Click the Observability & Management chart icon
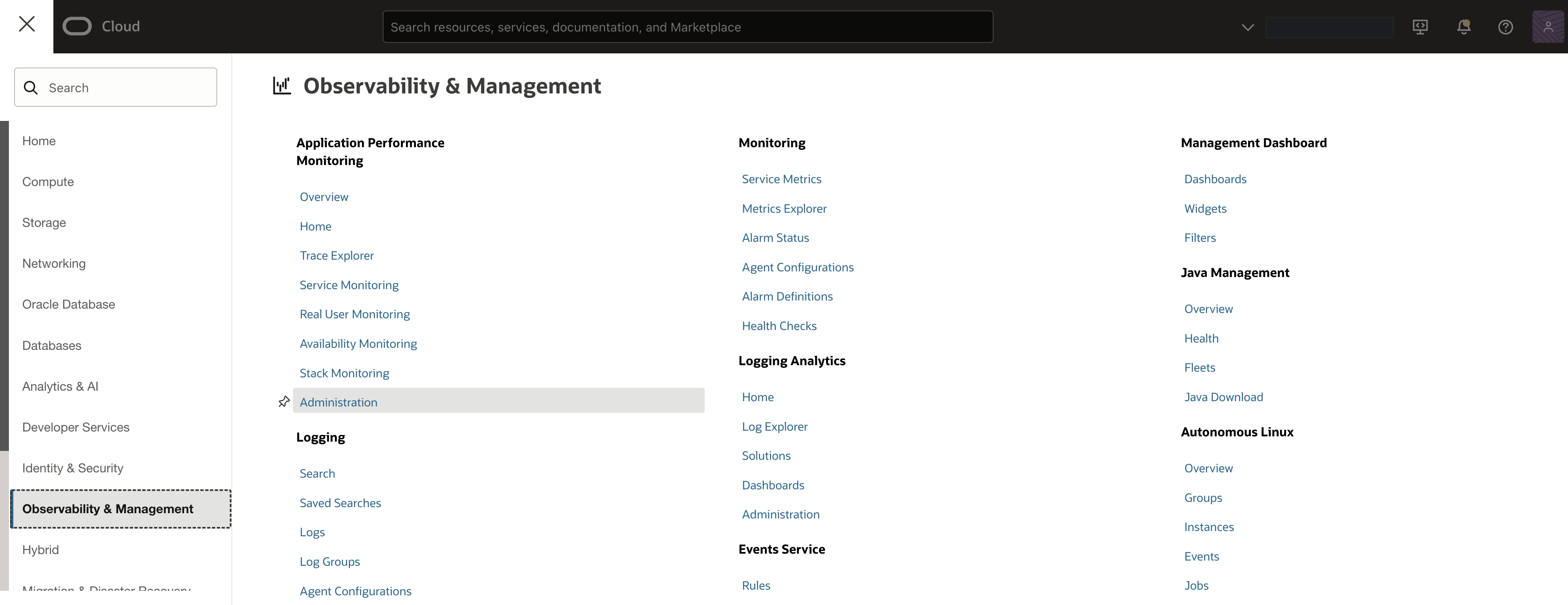 coord(281,86)
